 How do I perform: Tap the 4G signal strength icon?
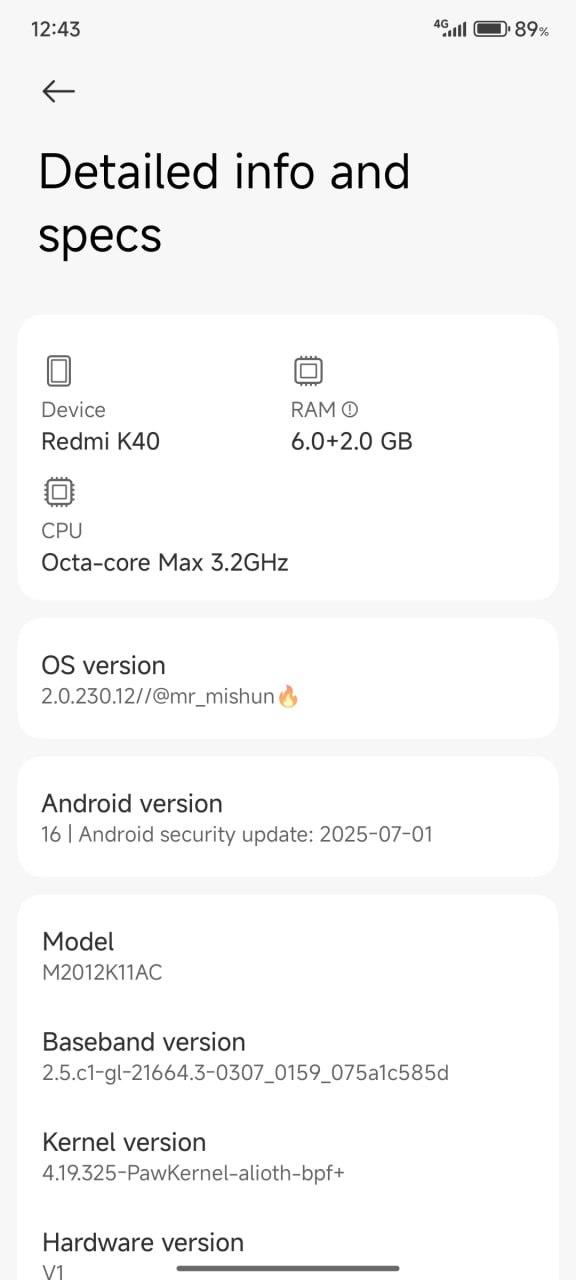450,28
